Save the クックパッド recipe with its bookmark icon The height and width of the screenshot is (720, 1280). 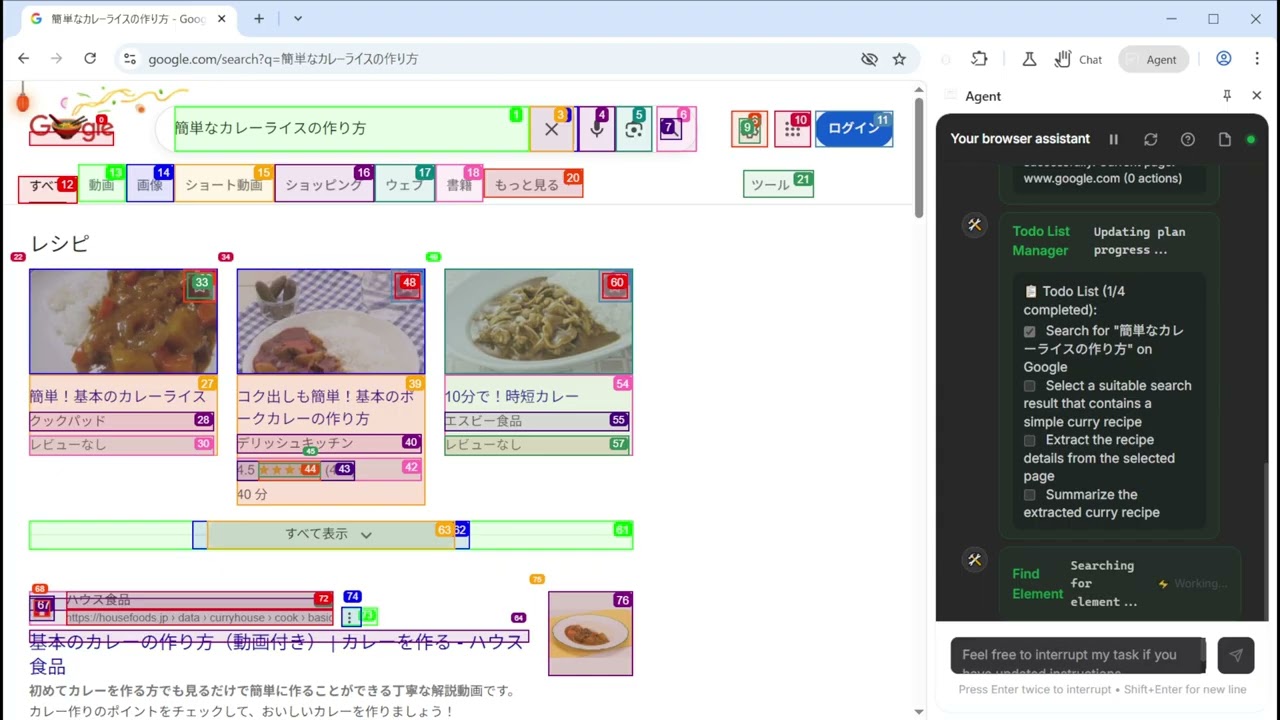(x=200, y=285)
